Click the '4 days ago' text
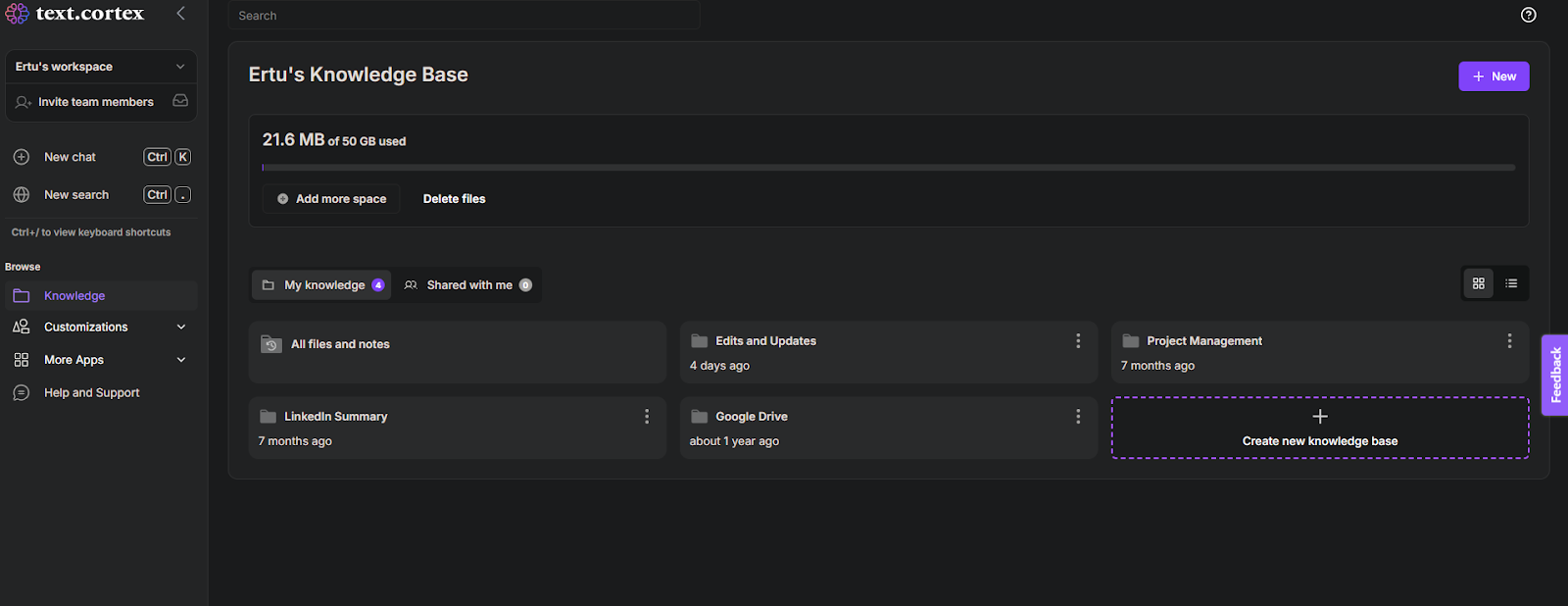1568x606 pixels. [x=719, y=366]
